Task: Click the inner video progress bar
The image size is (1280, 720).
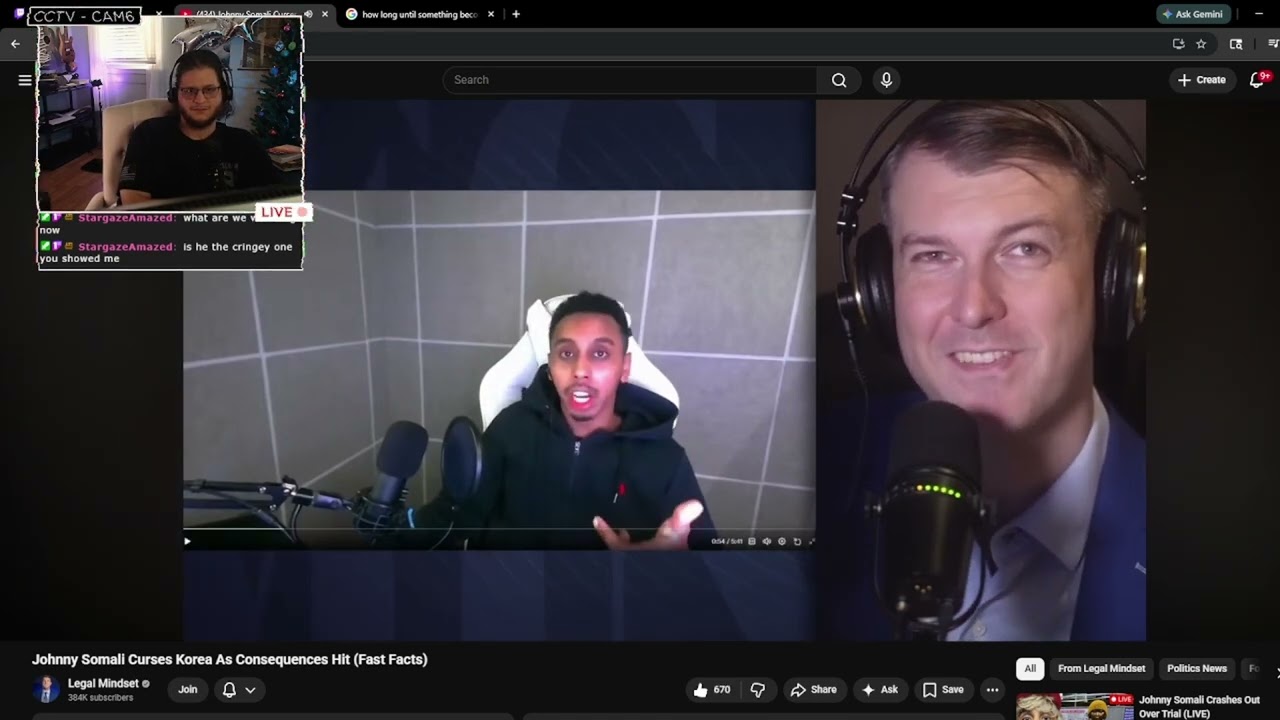Action: click(499, 529)
